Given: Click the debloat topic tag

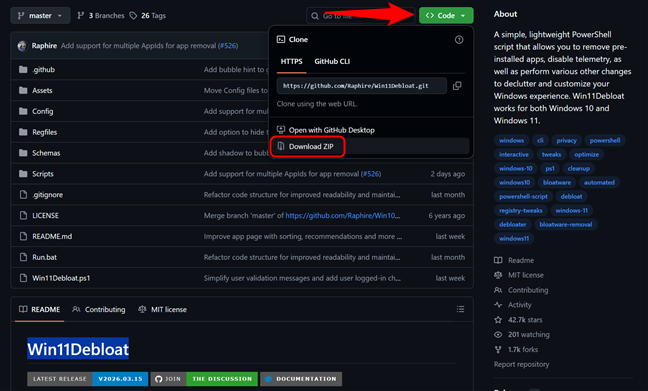Looking at the screenshot, I should [x=571, y=197].
